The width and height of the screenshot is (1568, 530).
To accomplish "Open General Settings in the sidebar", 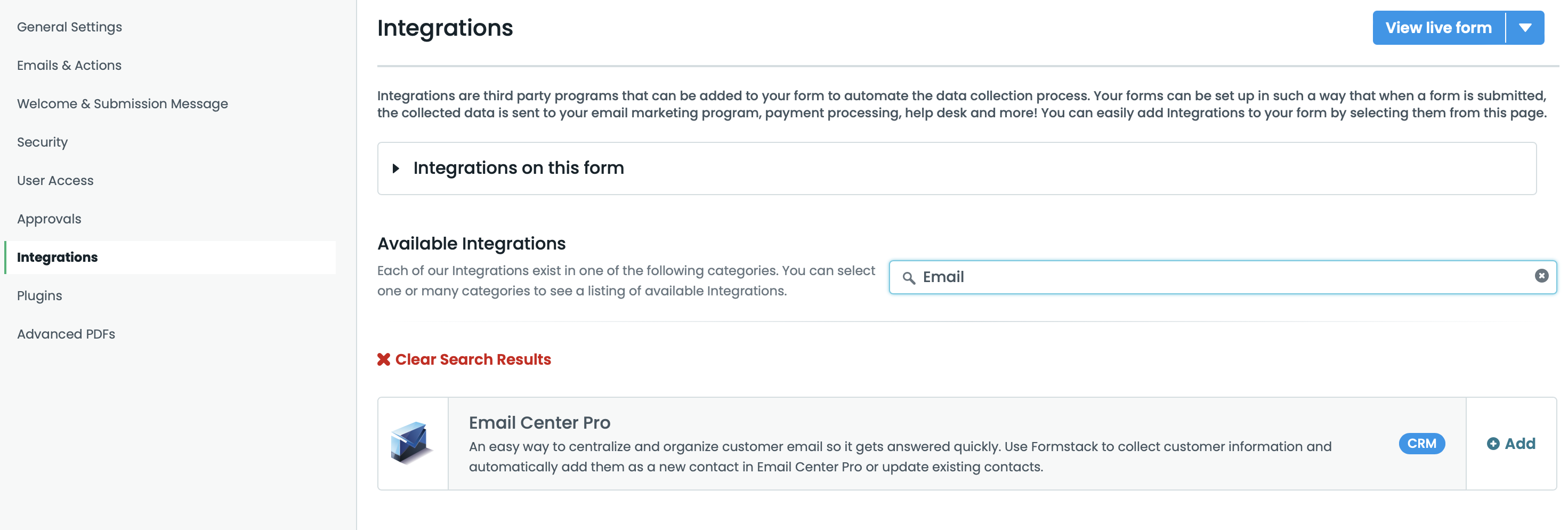I will pyautogui.click(x=69, y=27).
